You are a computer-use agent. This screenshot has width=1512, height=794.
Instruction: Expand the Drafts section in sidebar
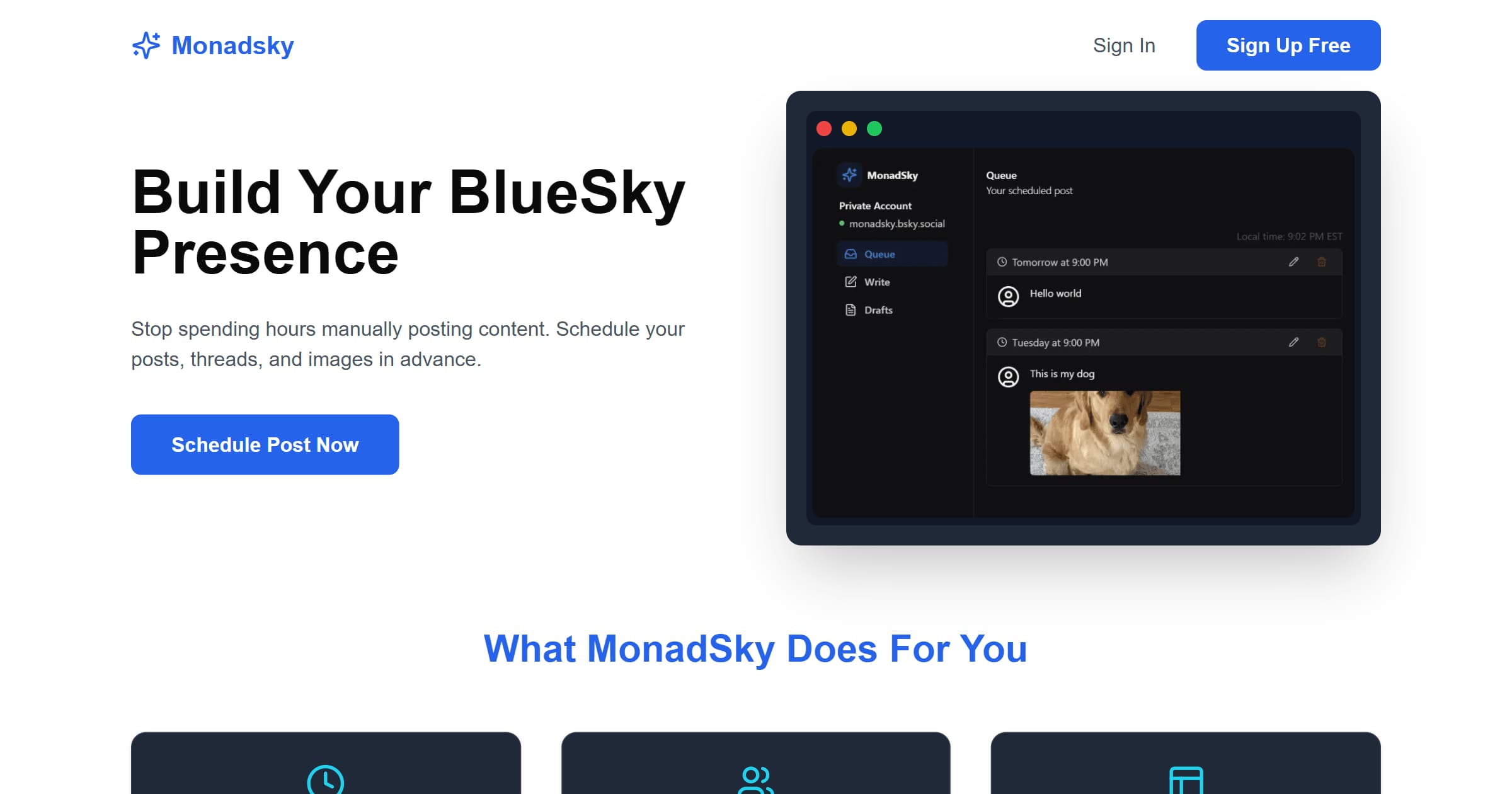click(x=877, y=309)
